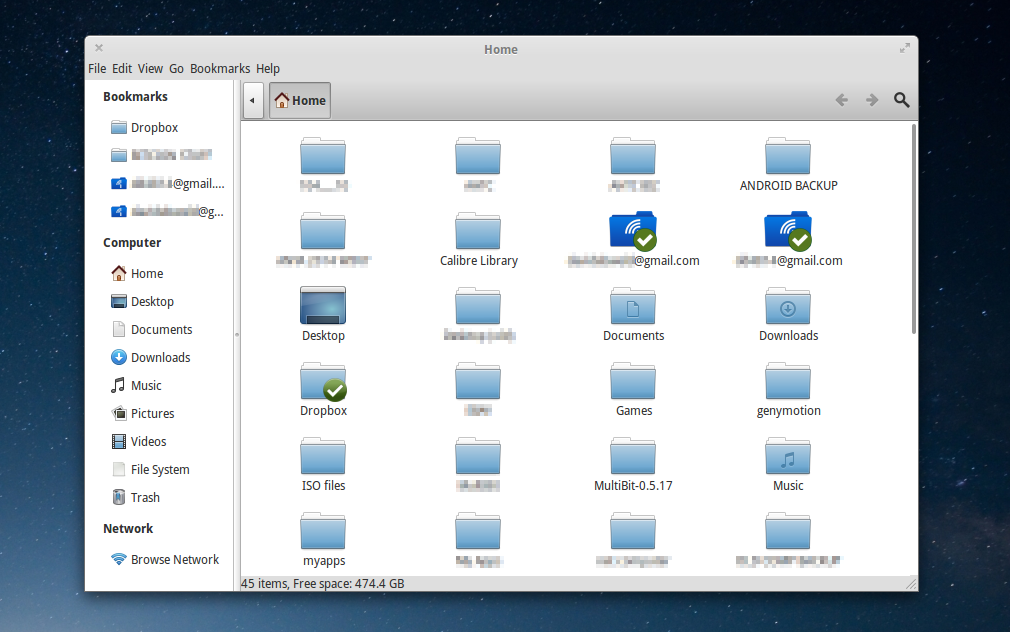Click the Computer sidebar heading
Screen dimensions: 1010x632
[132, 243]
